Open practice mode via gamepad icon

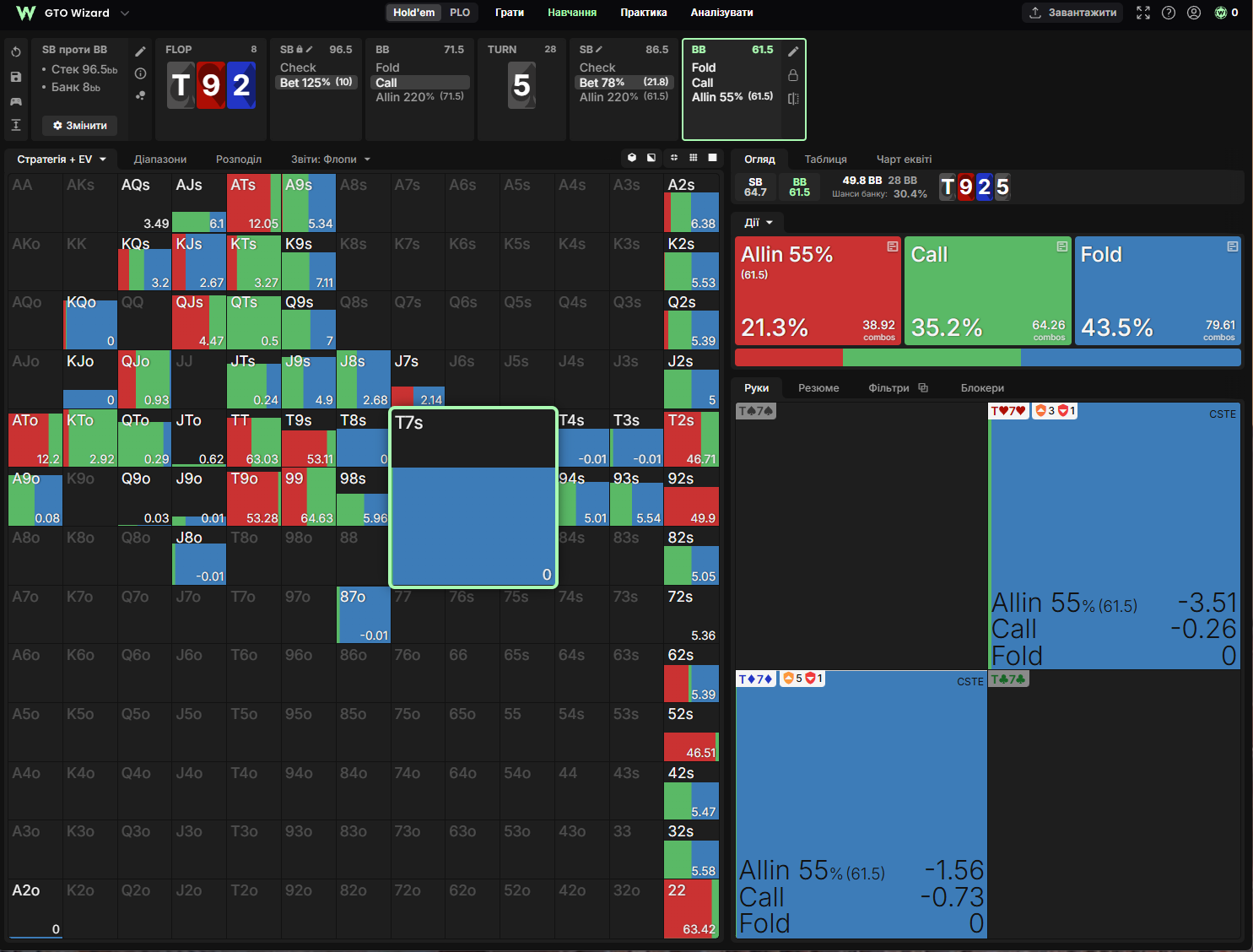tap(15, 101)
